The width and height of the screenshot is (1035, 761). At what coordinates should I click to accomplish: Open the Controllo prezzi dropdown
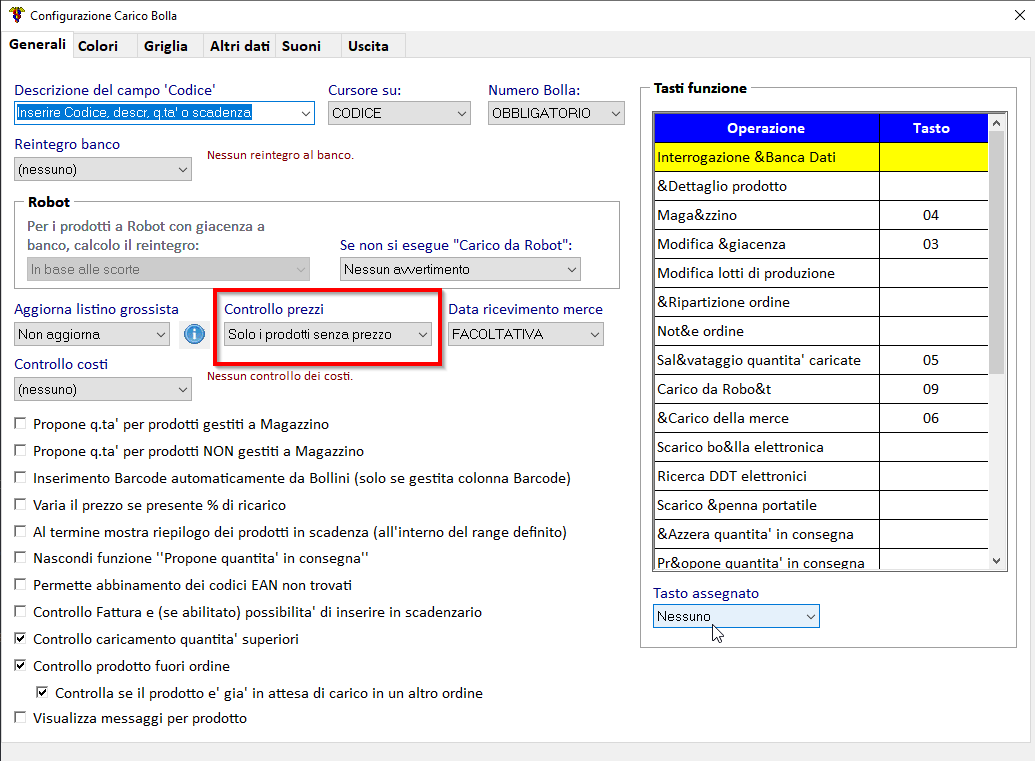click(328, 335)
